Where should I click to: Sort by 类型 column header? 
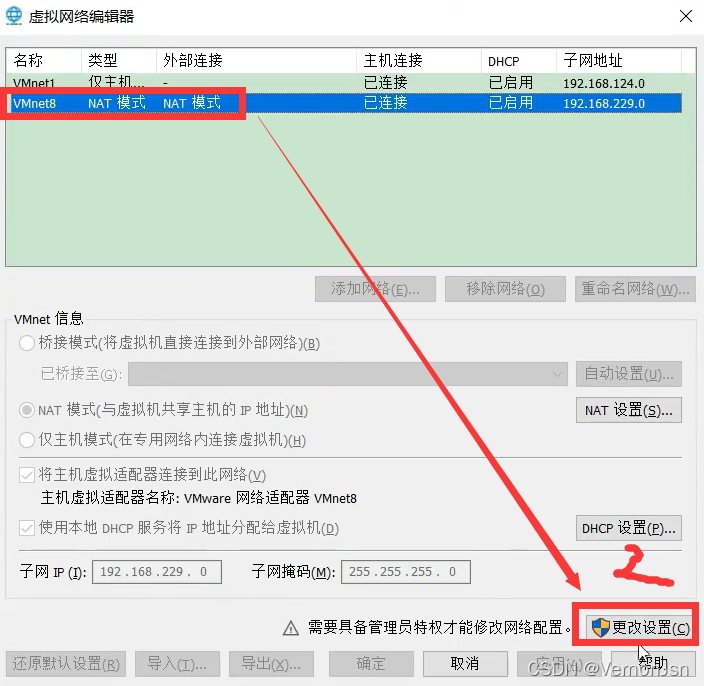tap(119, 60)
